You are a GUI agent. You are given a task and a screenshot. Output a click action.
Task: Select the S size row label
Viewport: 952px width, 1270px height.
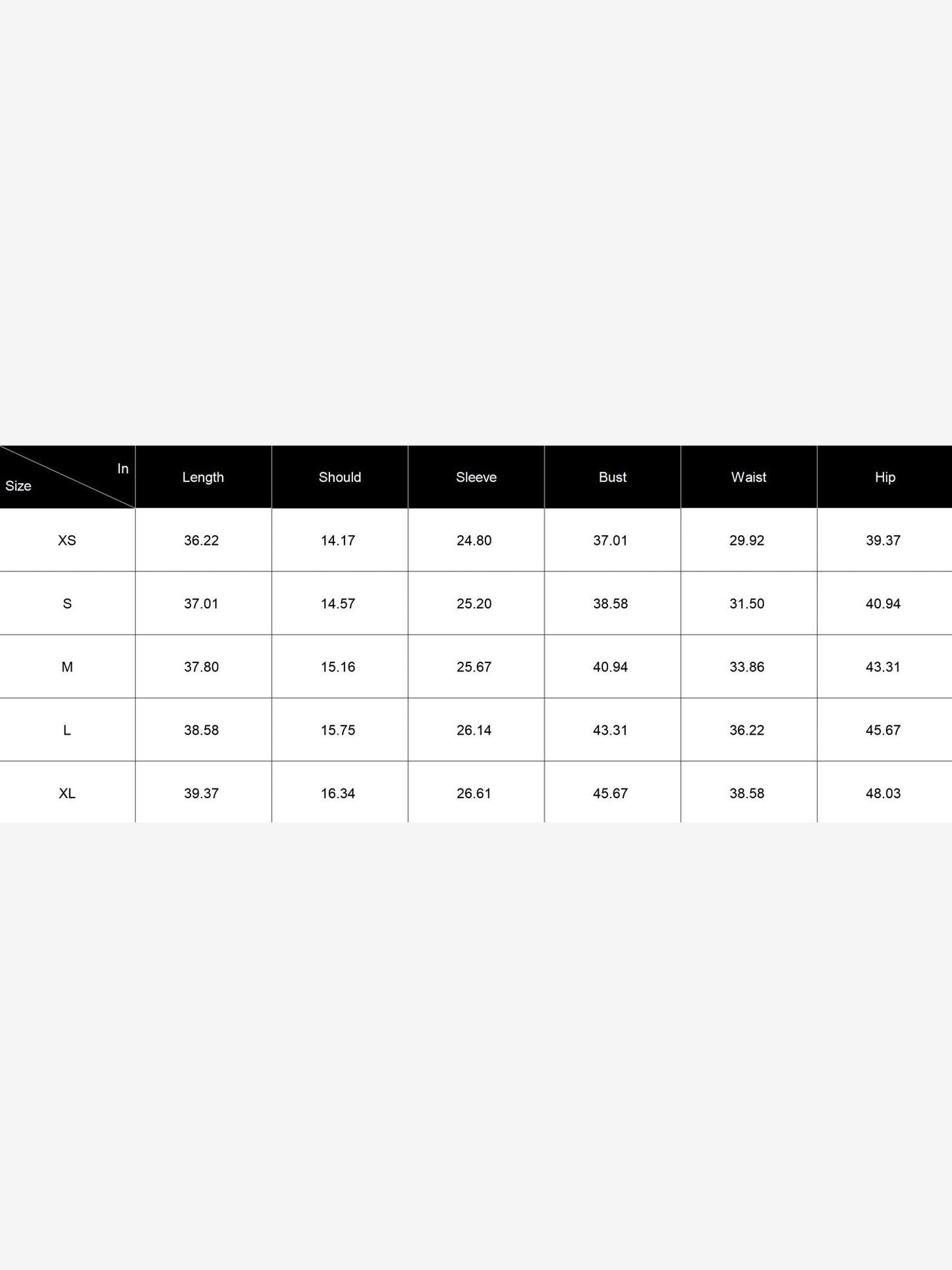coord(67,604)
